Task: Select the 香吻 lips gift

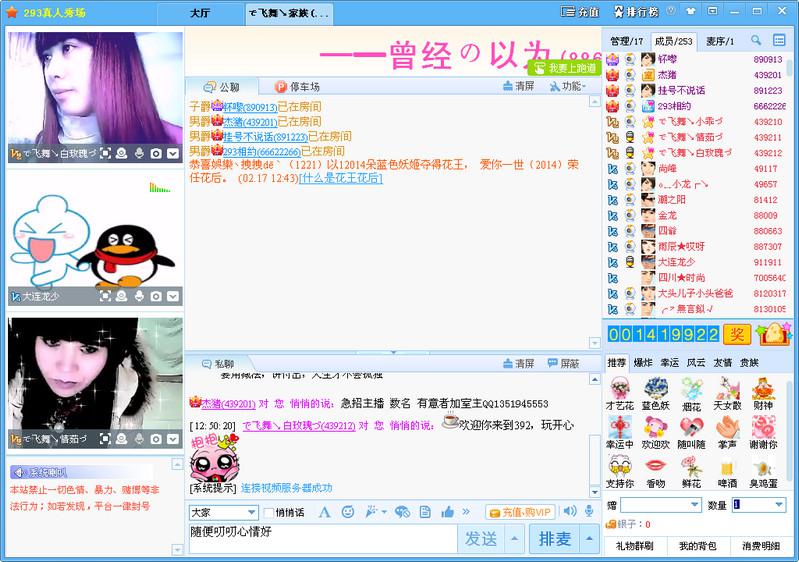Action: pyautogui.click(x=655, y=472)
